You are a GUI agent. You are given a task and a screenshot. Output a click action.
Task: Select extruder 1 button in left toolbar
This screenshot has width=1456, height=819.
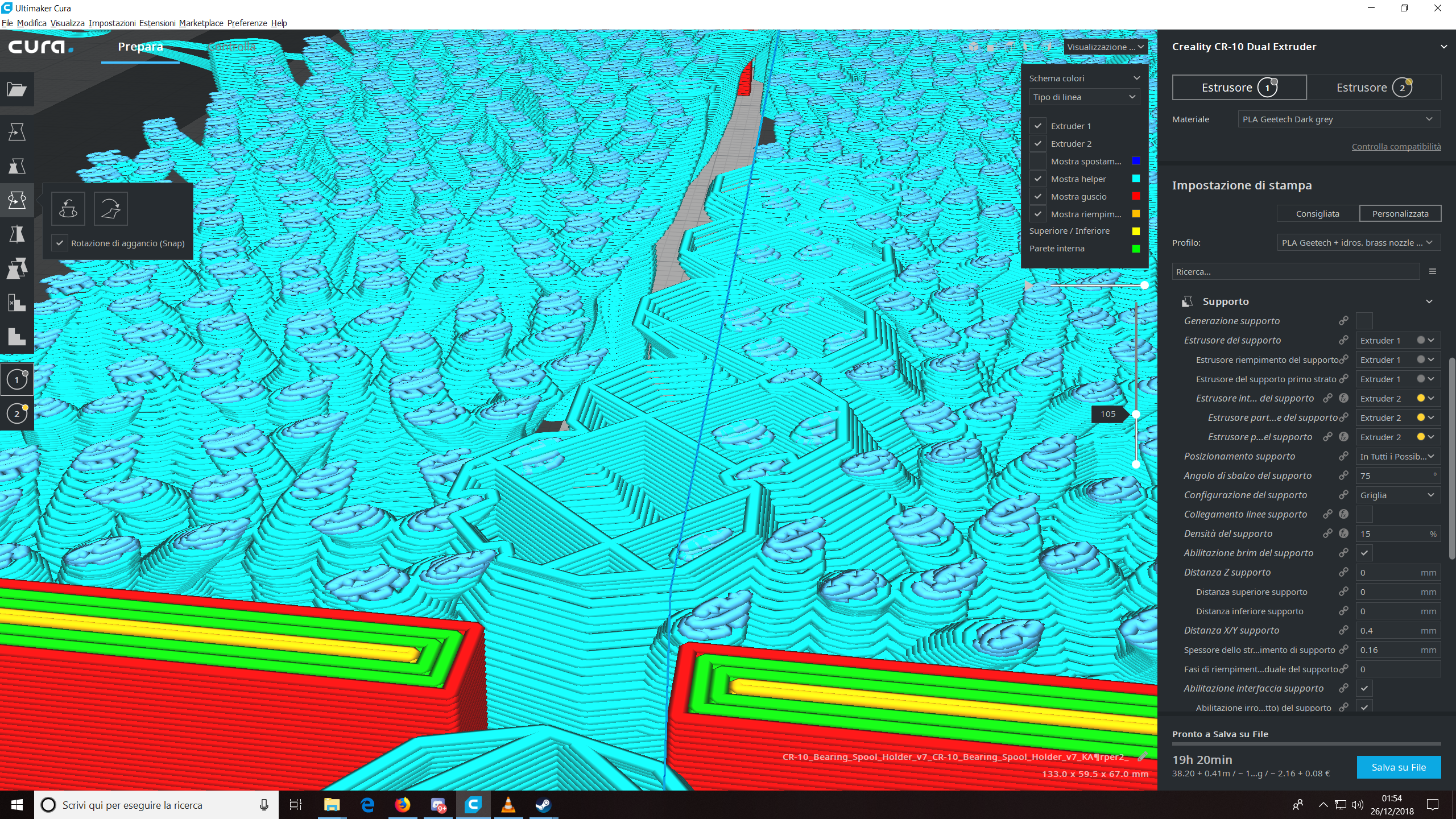[17, 379]
